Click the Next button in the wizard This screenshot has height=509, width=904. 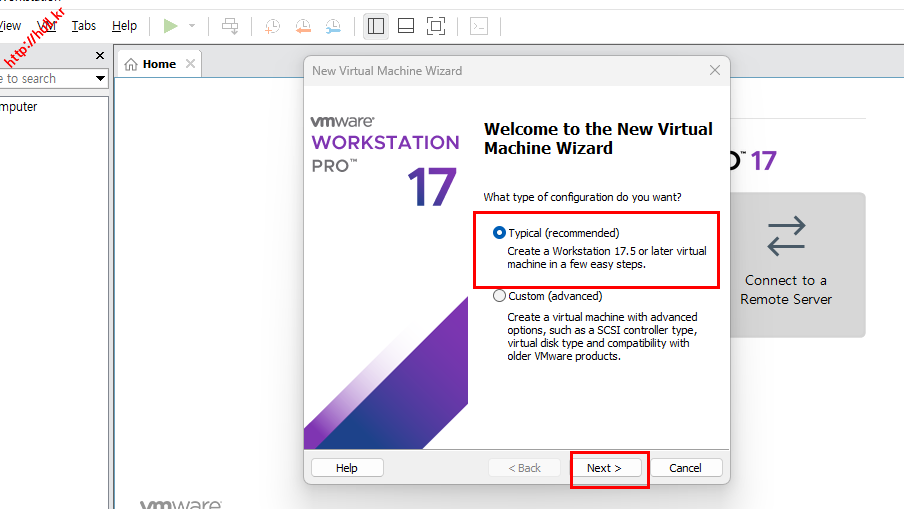pos(604,468)
